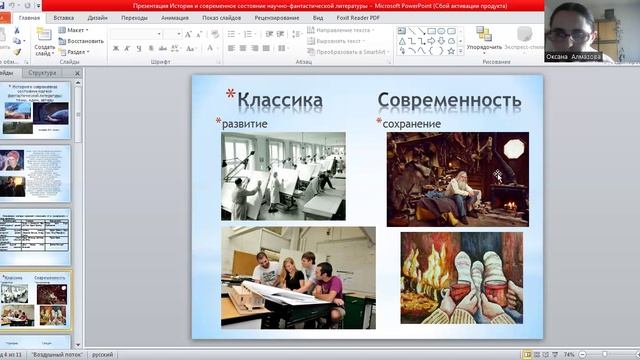Click the русский language status indicator
This screenshot has height=360, width=640.
102,355
